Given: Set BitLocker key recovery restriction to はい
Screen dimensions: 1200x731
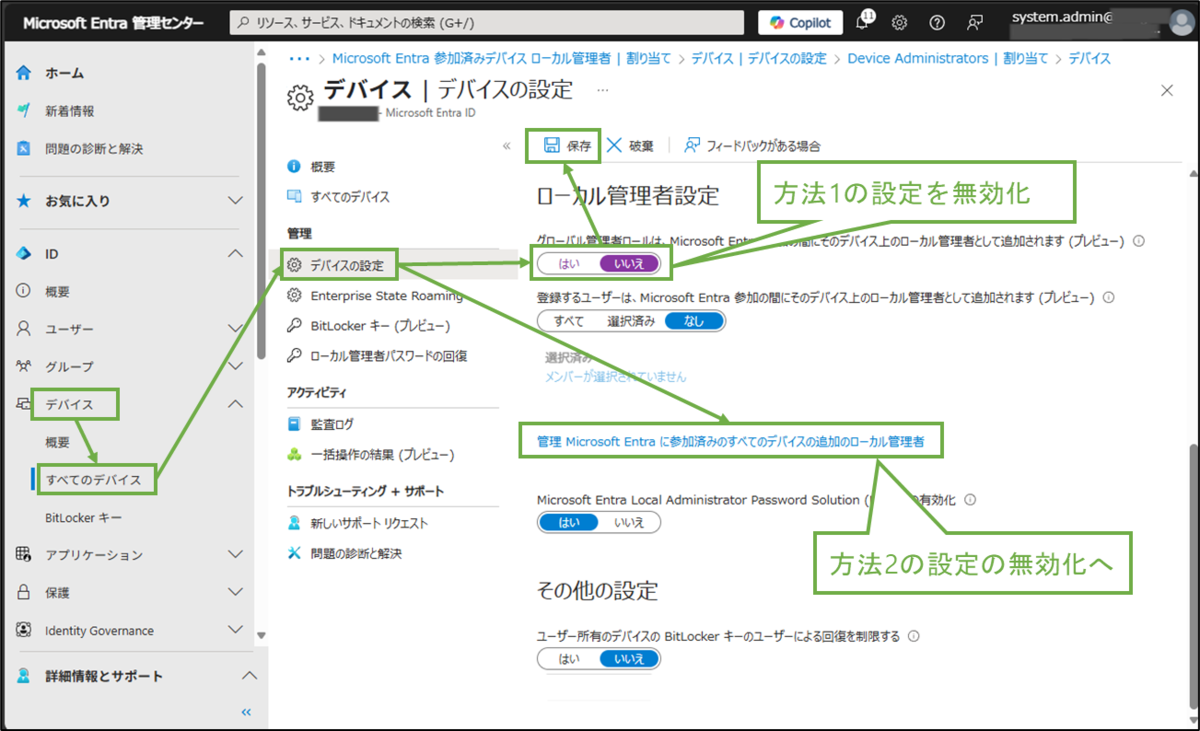Looking at the screenshot, I should tap(568, 658).
